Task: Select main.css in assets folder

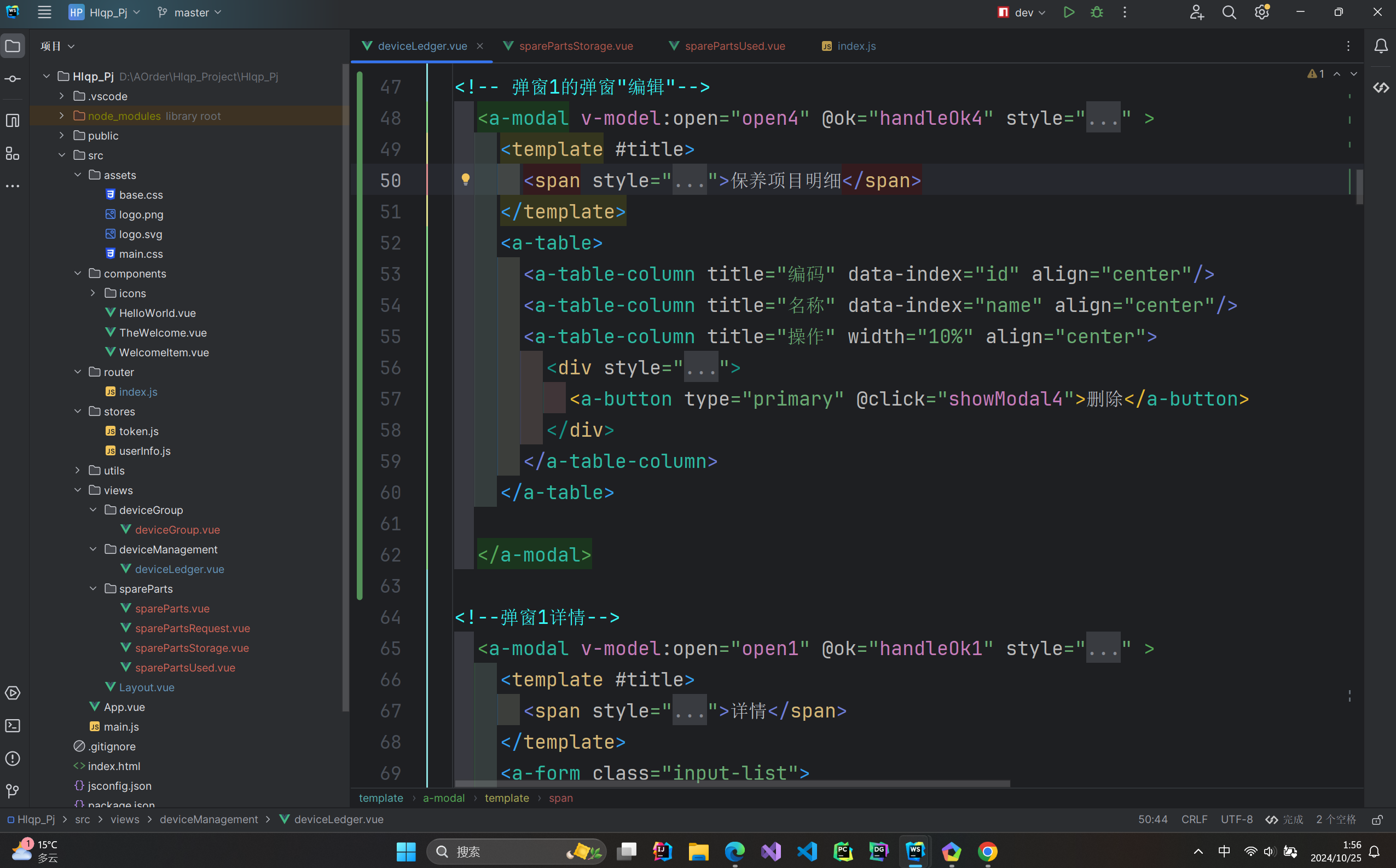Action: [141, 254]
